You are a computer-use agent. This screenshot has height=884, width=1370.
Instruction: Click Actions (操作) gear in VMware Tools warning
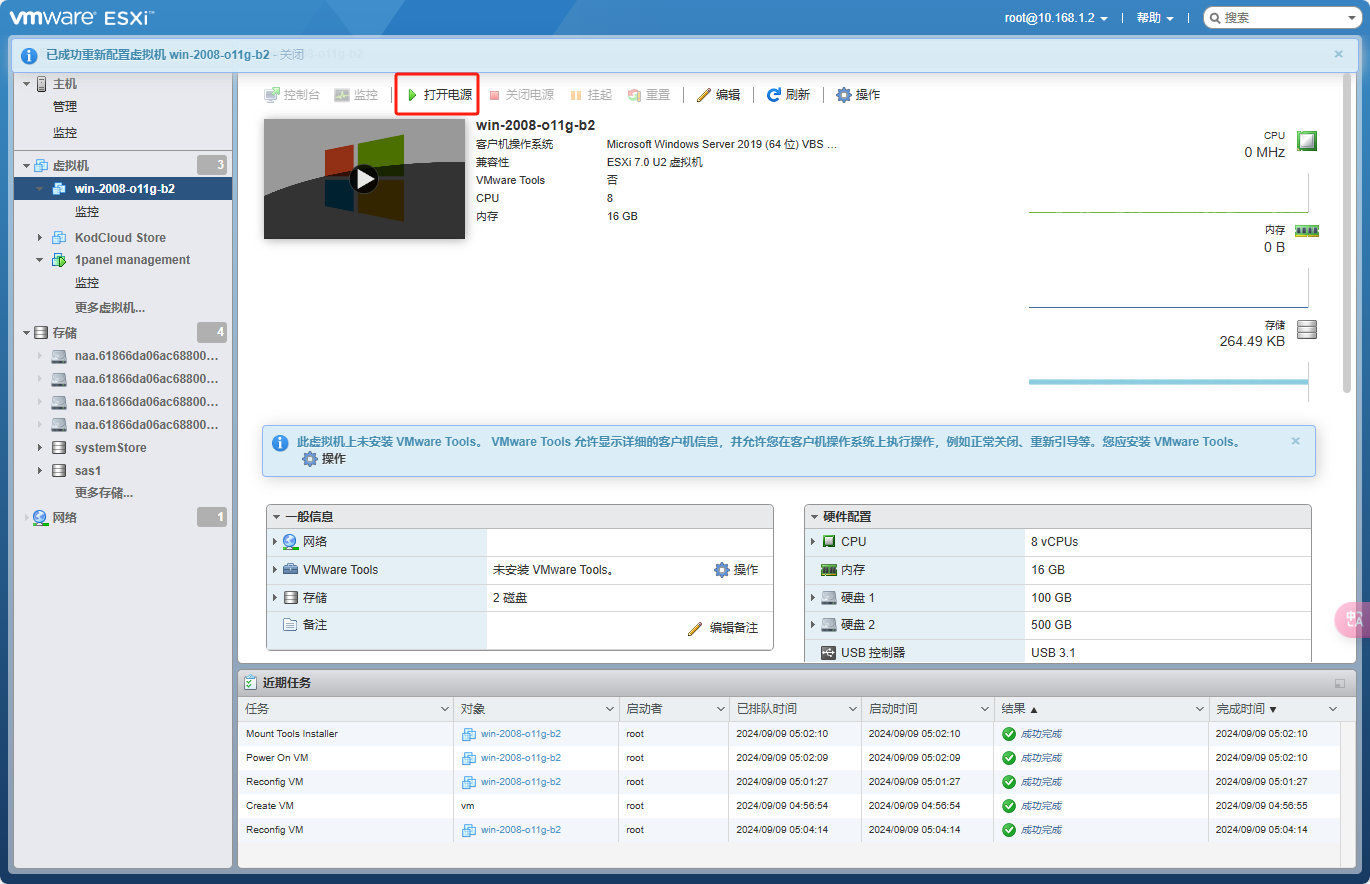[324, 459]
